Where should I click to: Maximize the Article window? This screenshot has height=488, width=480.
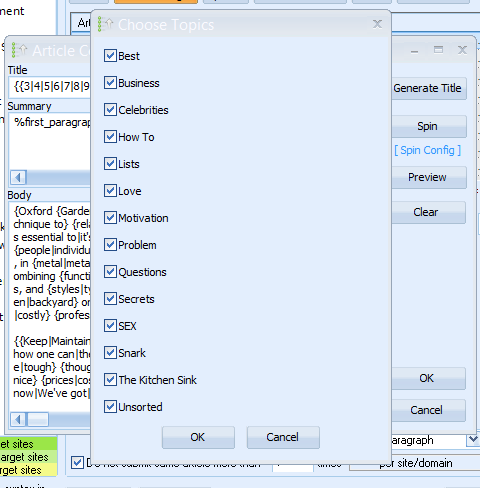pyautogui.click(x=438, y=50)
